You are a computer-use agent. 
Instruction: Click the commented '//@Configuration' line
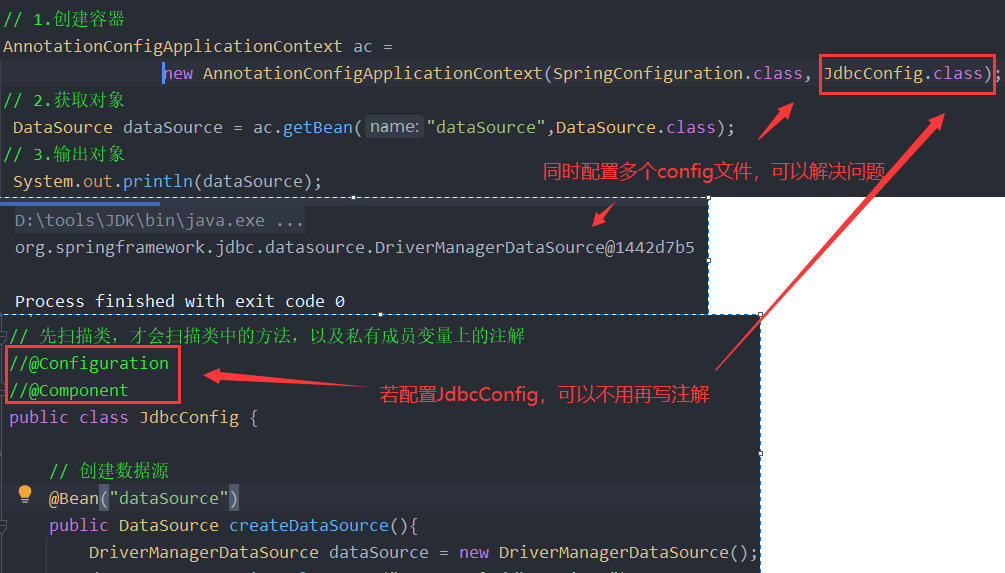pos(89,363)
